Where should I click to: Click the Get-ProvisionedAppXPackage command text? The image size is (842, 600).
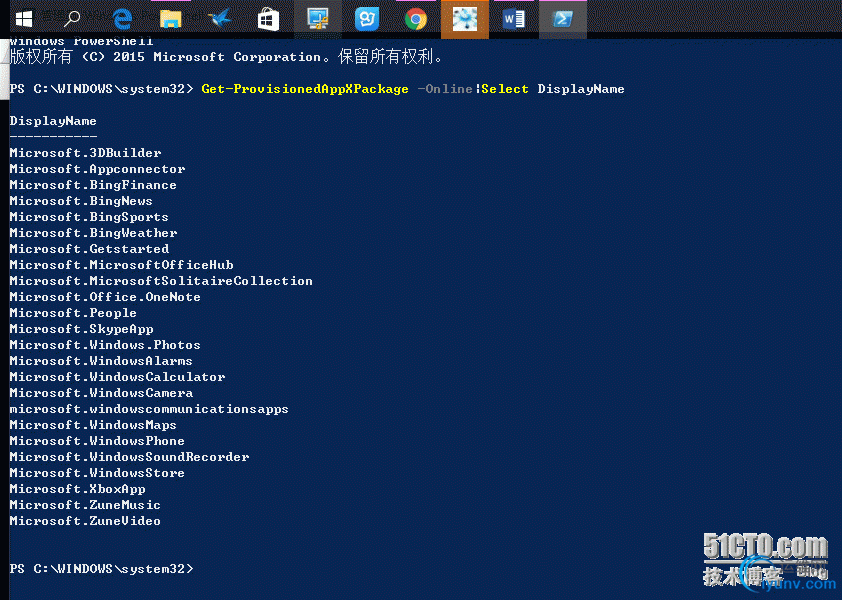tap(305, 89)
